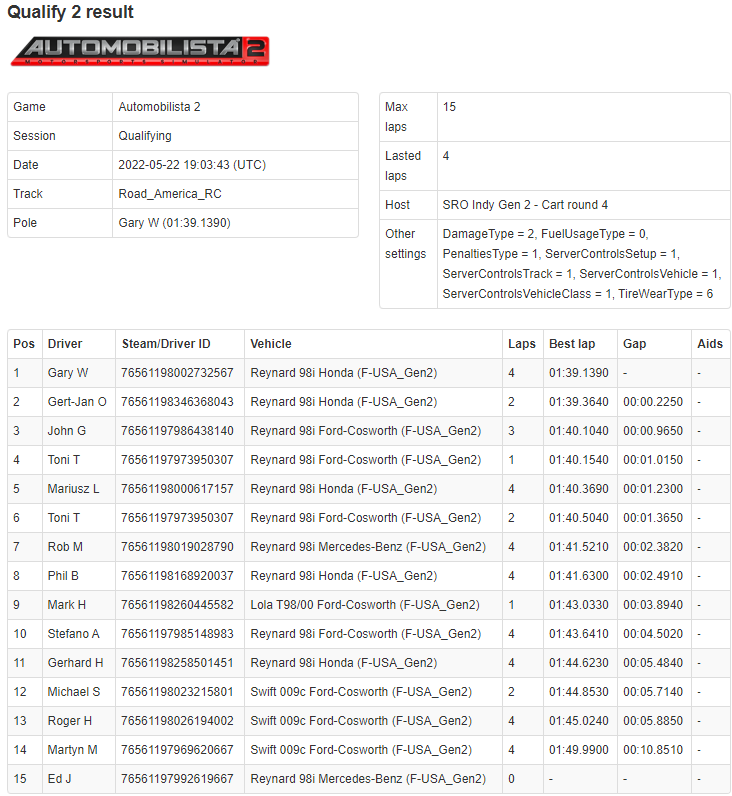The width and height of the screenshot is (732, 796).
Task: Click best lap time 01:49.9900
Action: [x=579, y=750]
